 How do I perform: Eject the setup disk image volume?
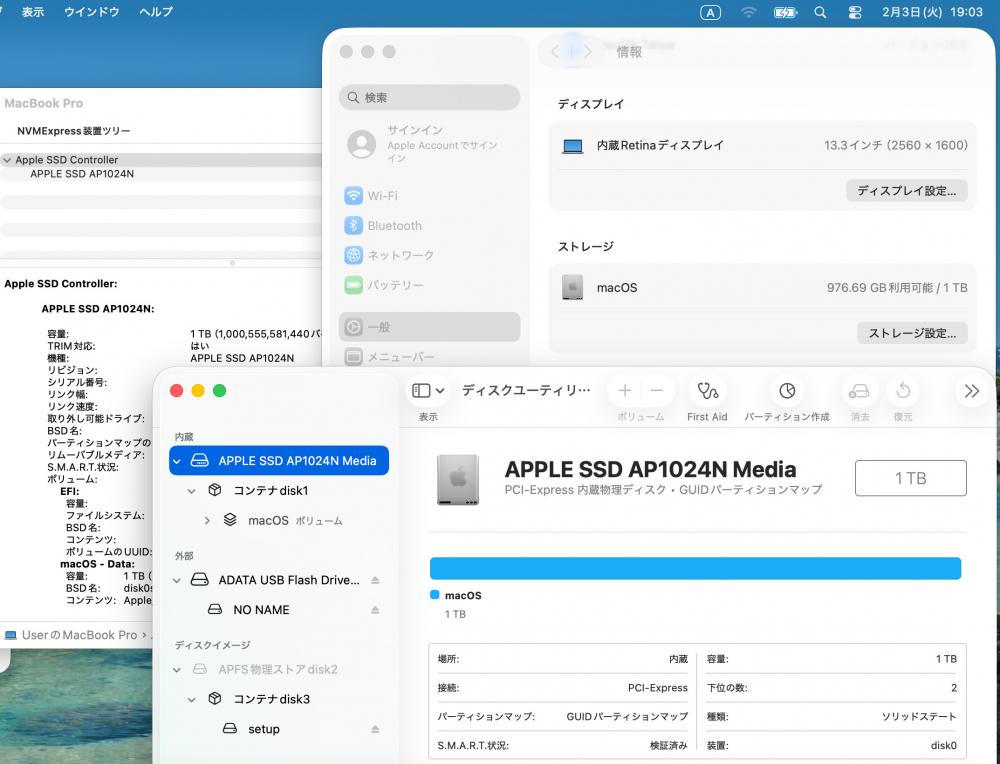(x=375, y=730)
